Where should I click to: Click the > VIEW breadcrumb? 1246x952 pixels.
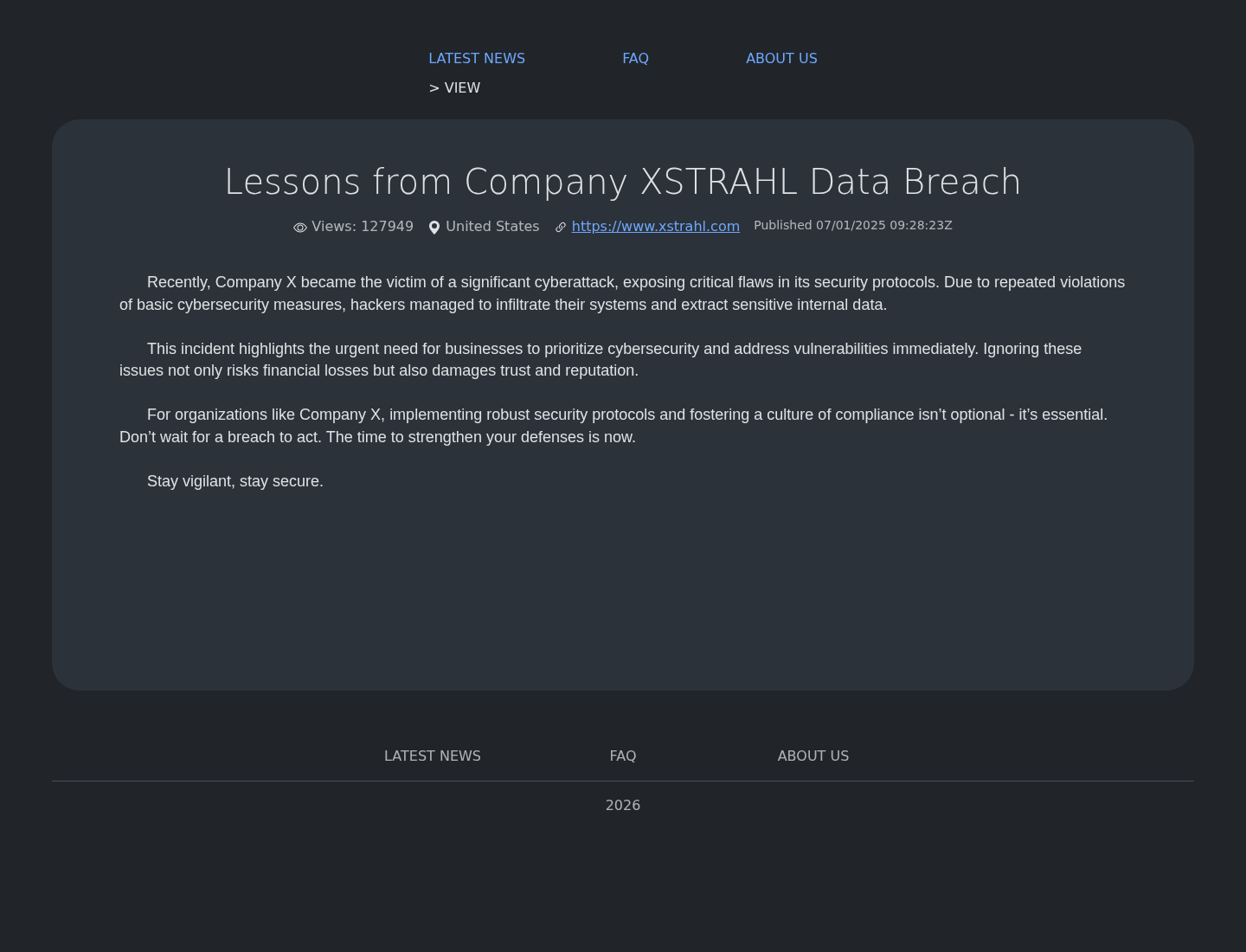pyautogui.click(x=454, y=87)
